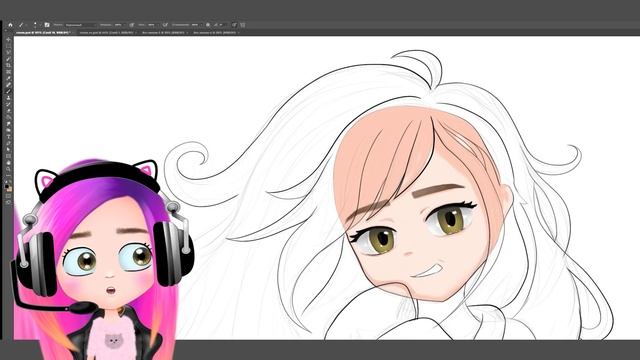Select the Zoom magnifier tool
Image resolution: width=640 pixels, height=360 pixels.
coord(9,169)
